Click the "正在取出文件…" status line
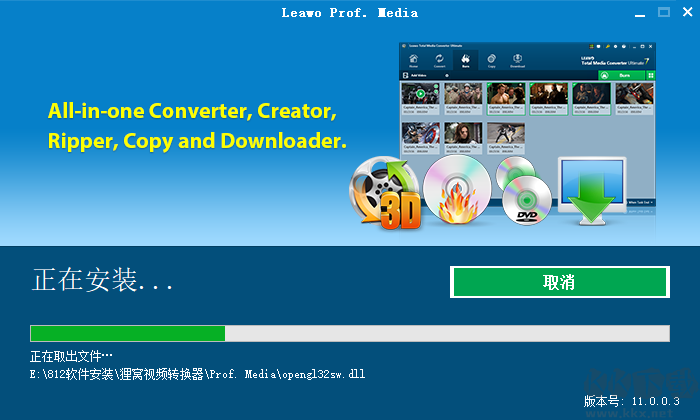700x420 pixels. click(x=71, y=356)
